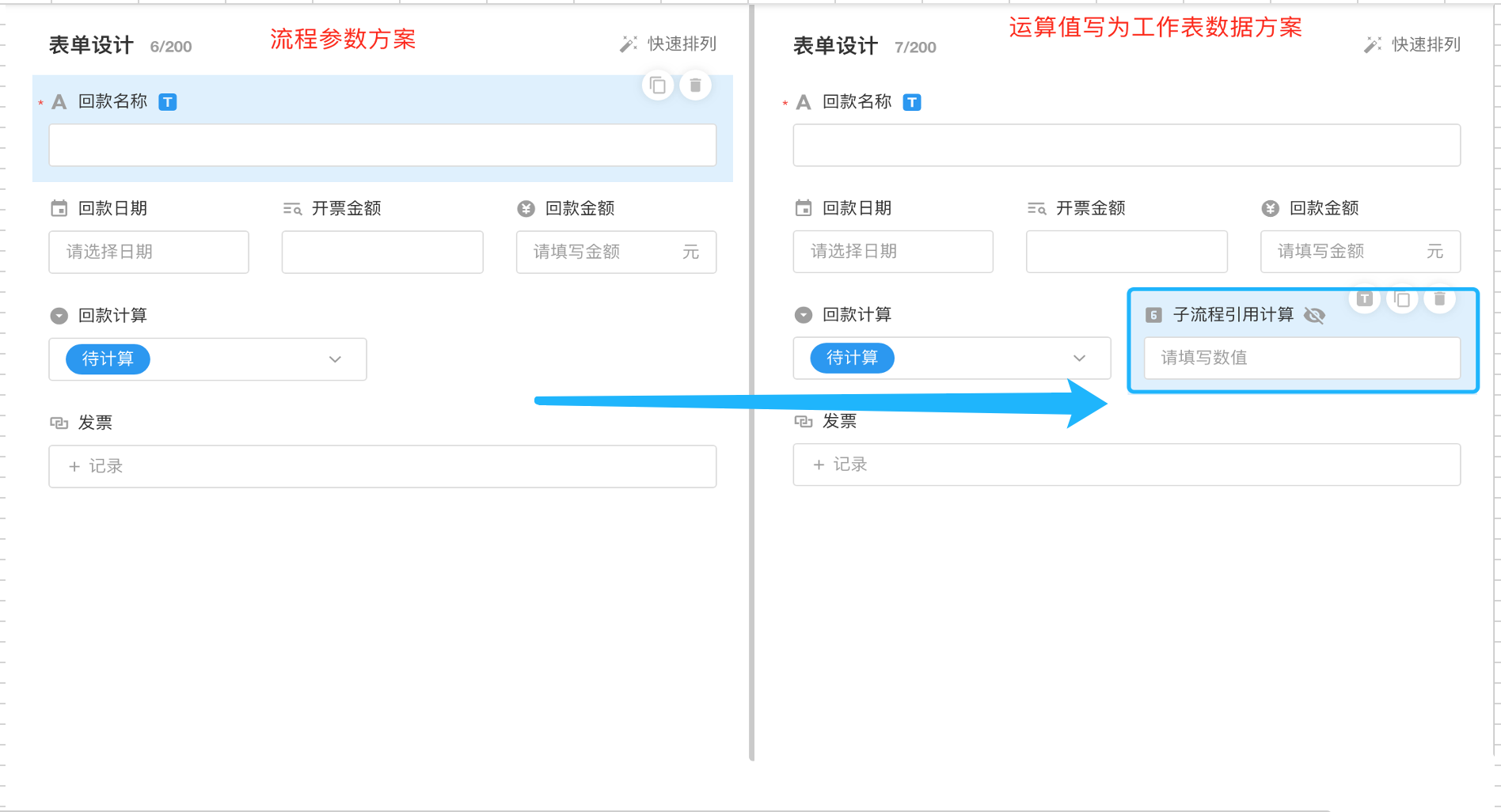Click the right 请填写金额 input field
The width and height of the screenshot is (1501, 812).
click(1346, 252)
